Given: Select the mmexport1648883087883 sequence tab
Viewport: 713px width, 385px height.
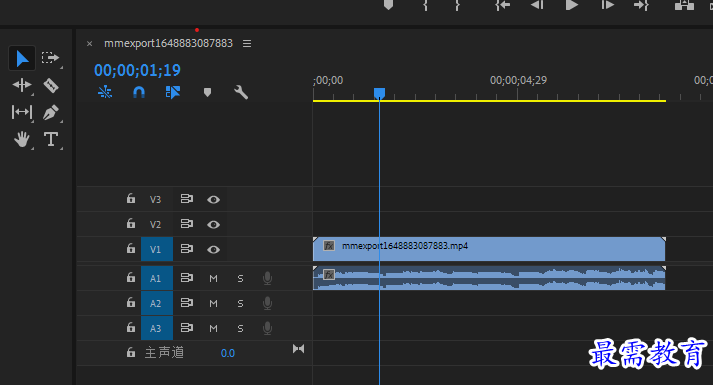Looking at the screenshot, I should click(168, 43).
